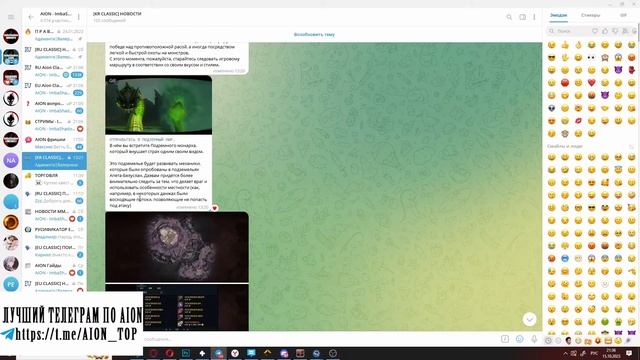The image size is (640, 360).
Task: Switch to the GIF tab
Action: tap(623, 15)
